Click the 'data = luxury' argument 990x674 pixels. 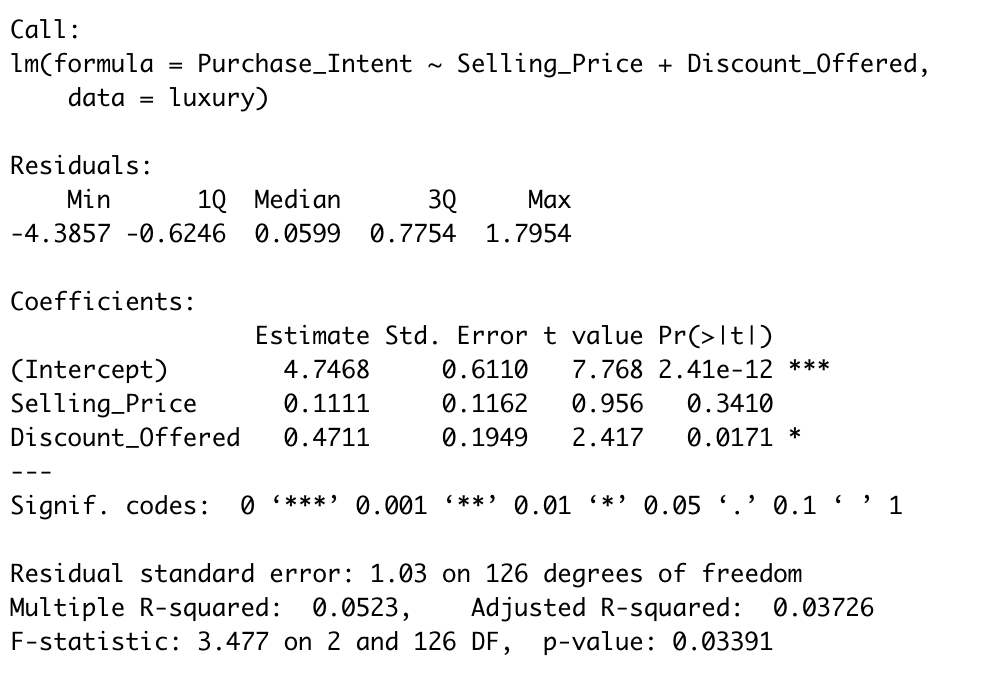[x=168, y=99]
